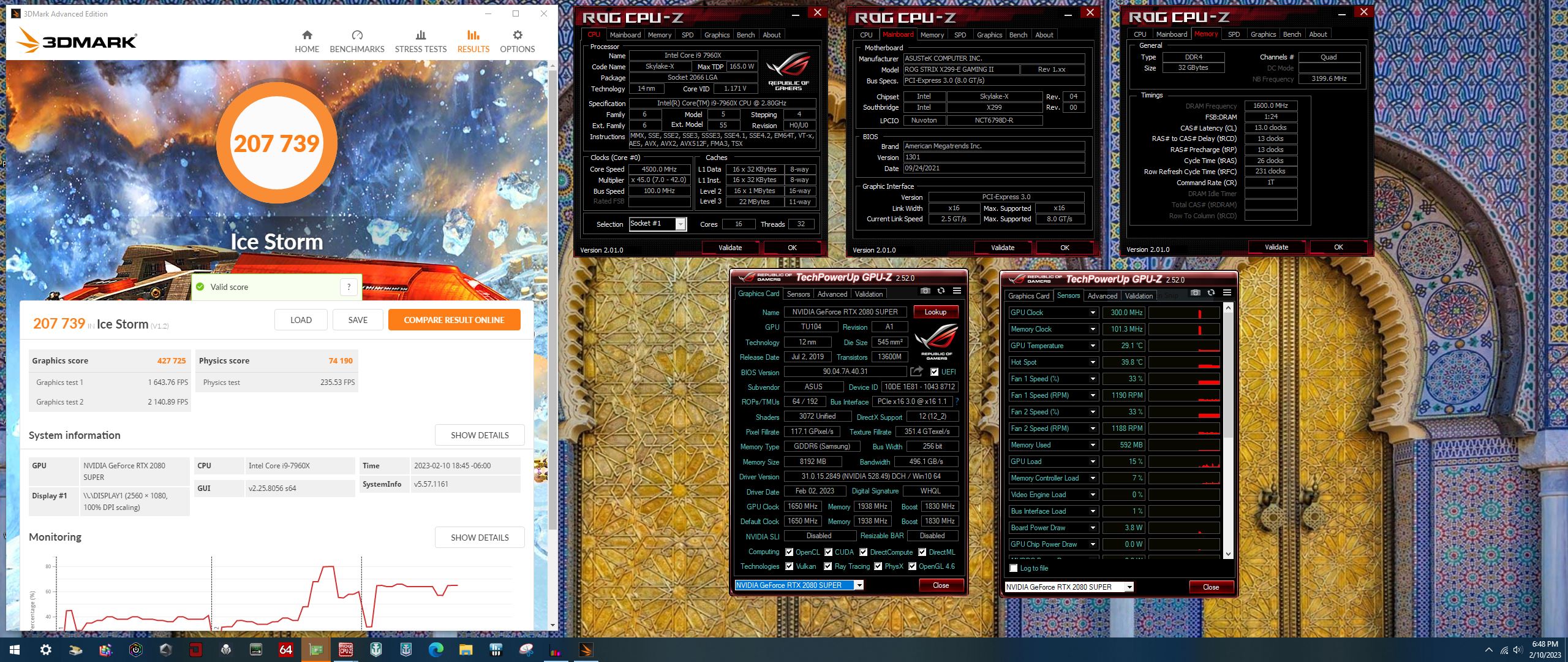Open the Home page icon in 3DMark
Screen dimensions: 1568x662
point(307,35)
